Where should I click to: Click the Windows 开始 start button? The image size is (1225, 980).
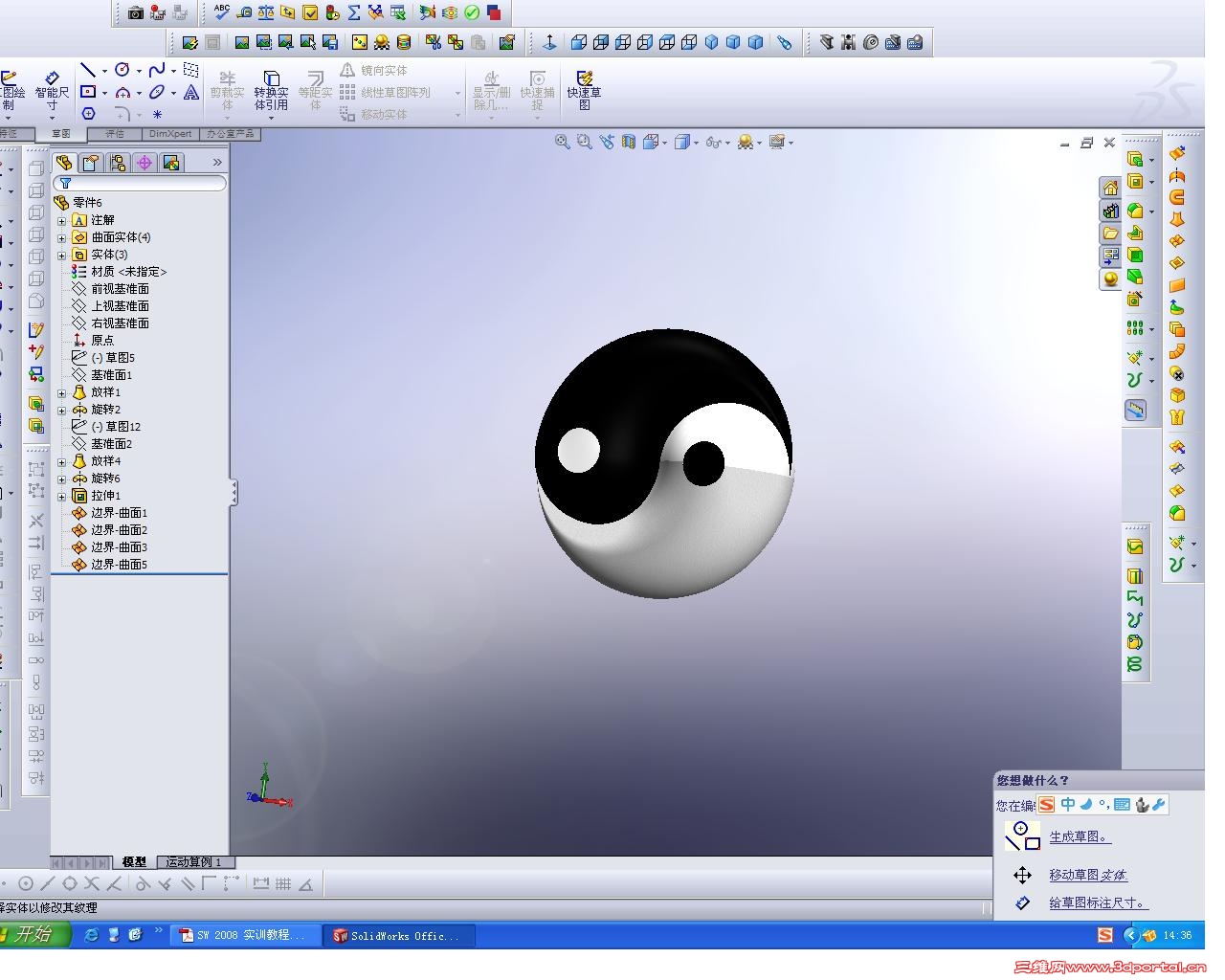click(34, 934)
